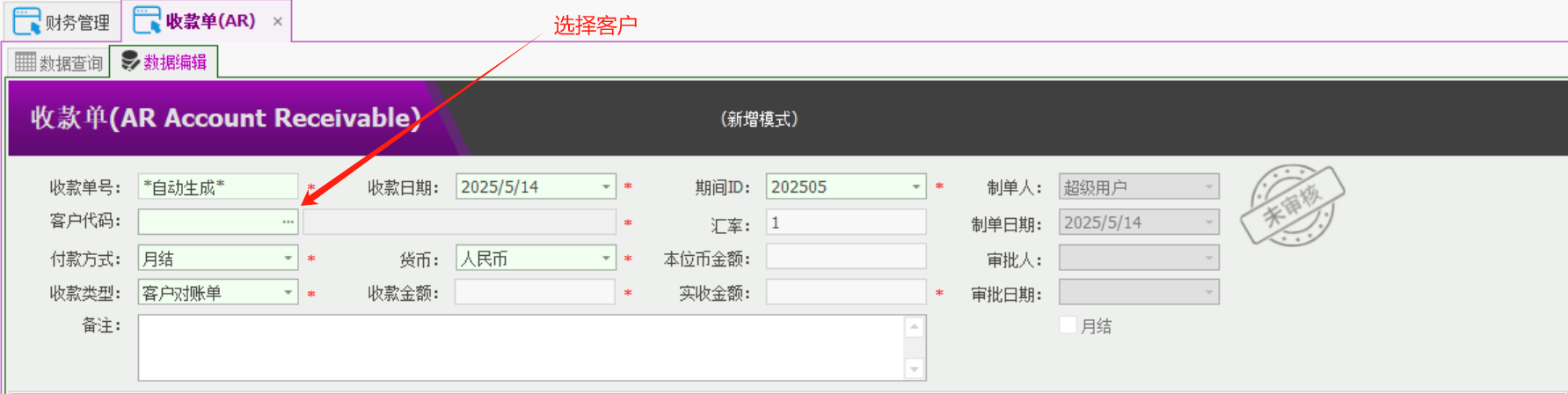Click the 实收金额 input field
Screen dimensions: 1568x394
(846, 292)
